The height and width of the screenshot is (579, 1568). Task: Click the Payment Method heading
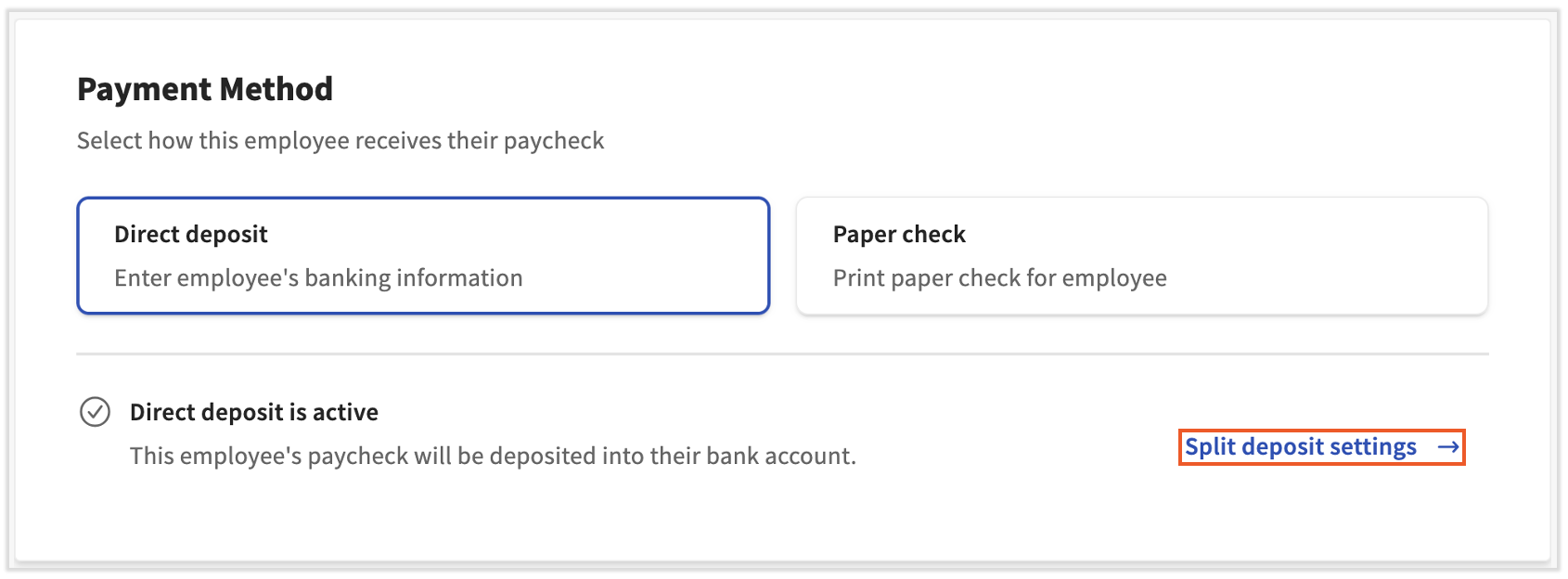tap(204, 89)
